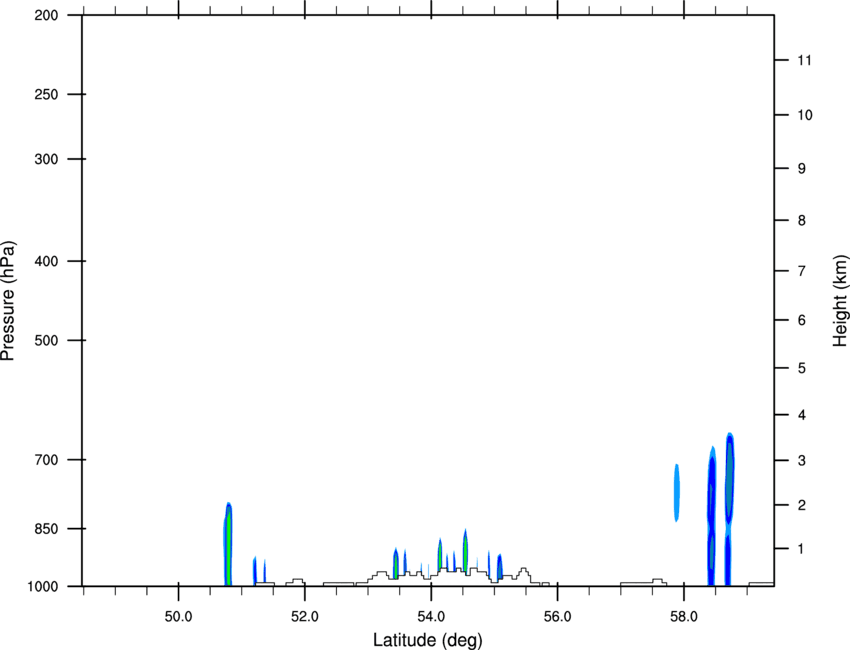Click height tick label 6

(802, 320)
